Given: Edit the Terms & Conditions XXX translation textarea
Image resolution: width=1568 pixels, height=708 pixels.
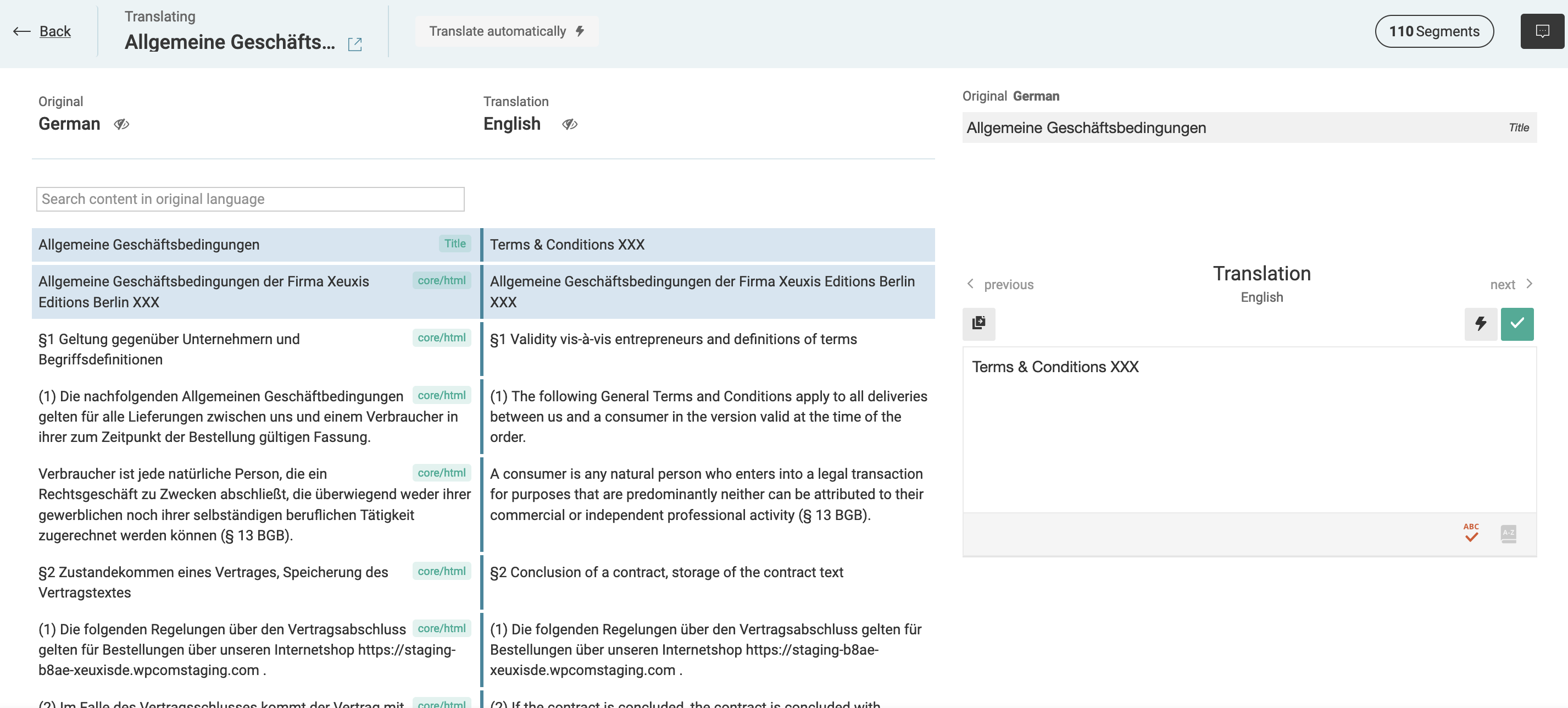Looking at the screenshot, I should [x=1249, y=430].
